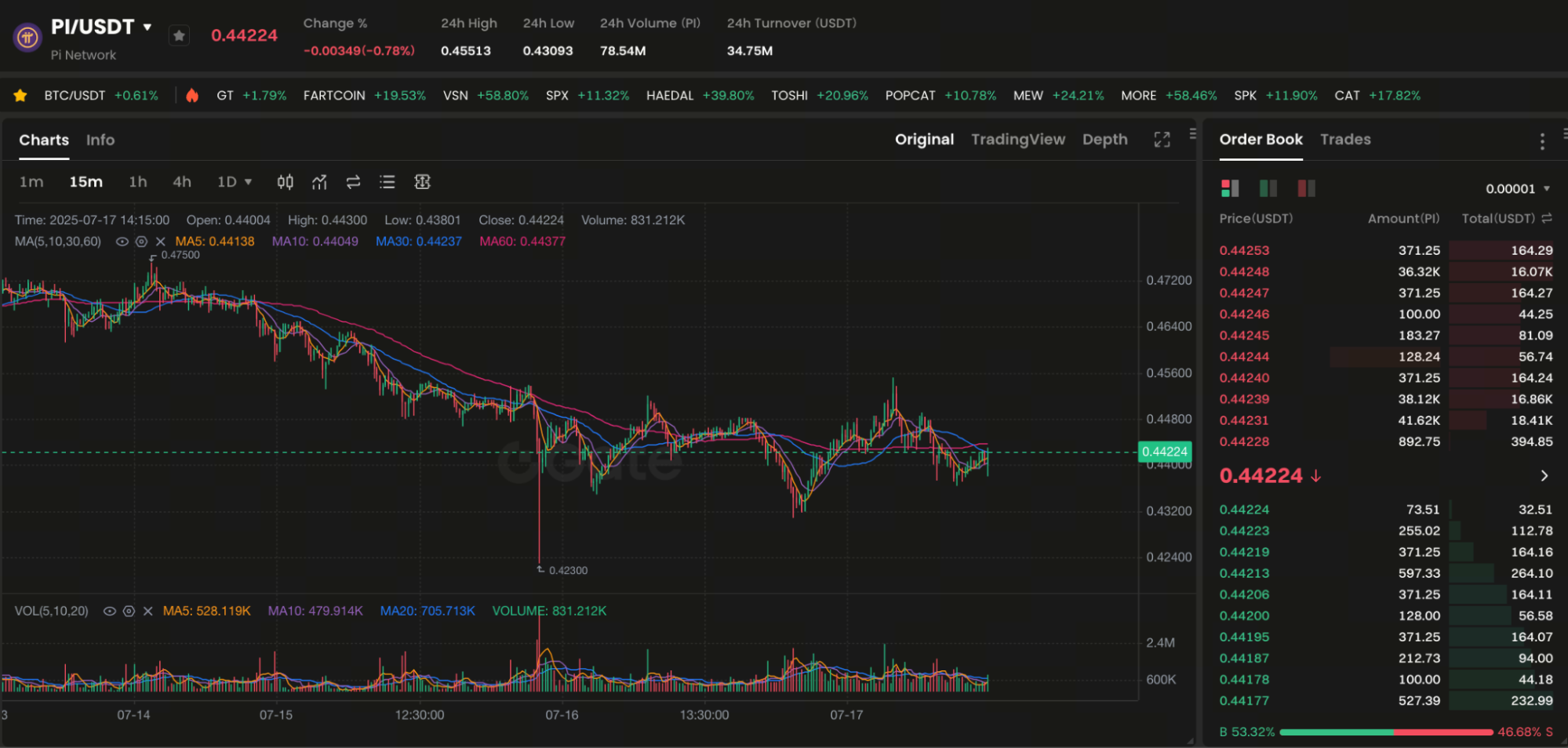This screenshot has width=1568, height=748.
Task: Click the yellow favorites star in the ticker bar
Action: pyautogui.click(x=20, y=96)
